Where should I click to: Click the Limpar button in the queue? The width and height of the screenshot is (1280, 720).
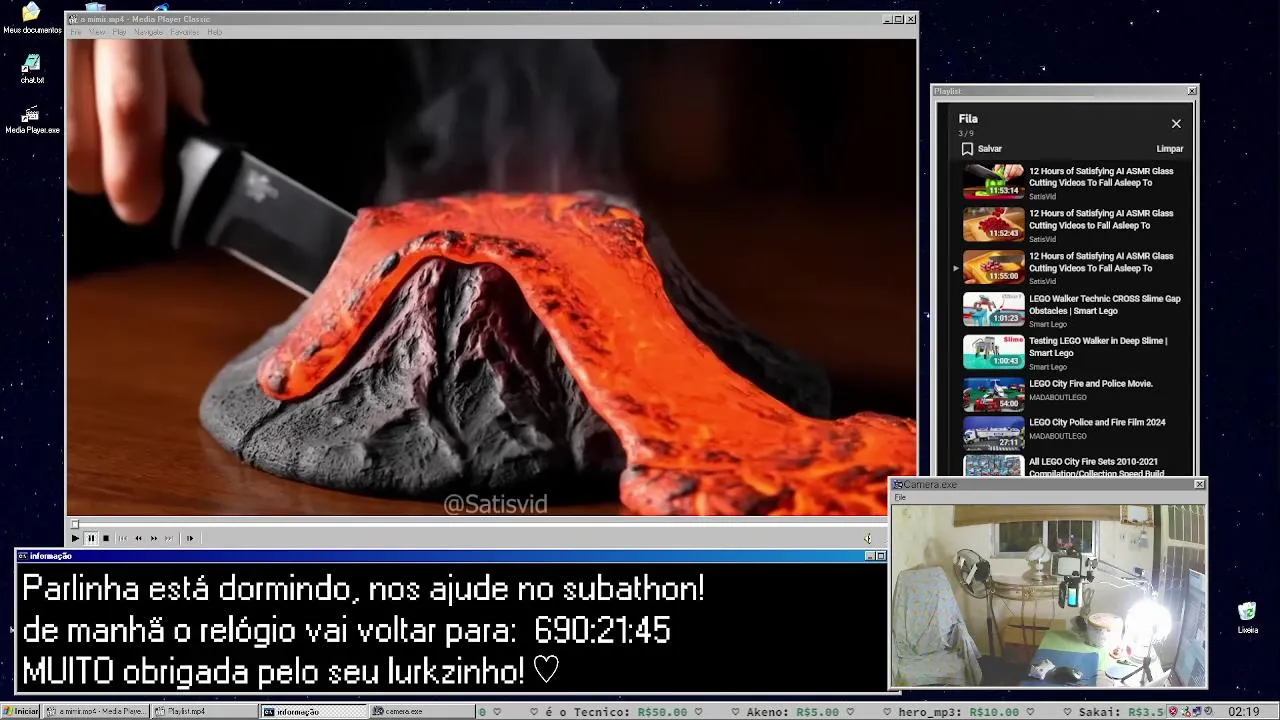[1169, 149]
